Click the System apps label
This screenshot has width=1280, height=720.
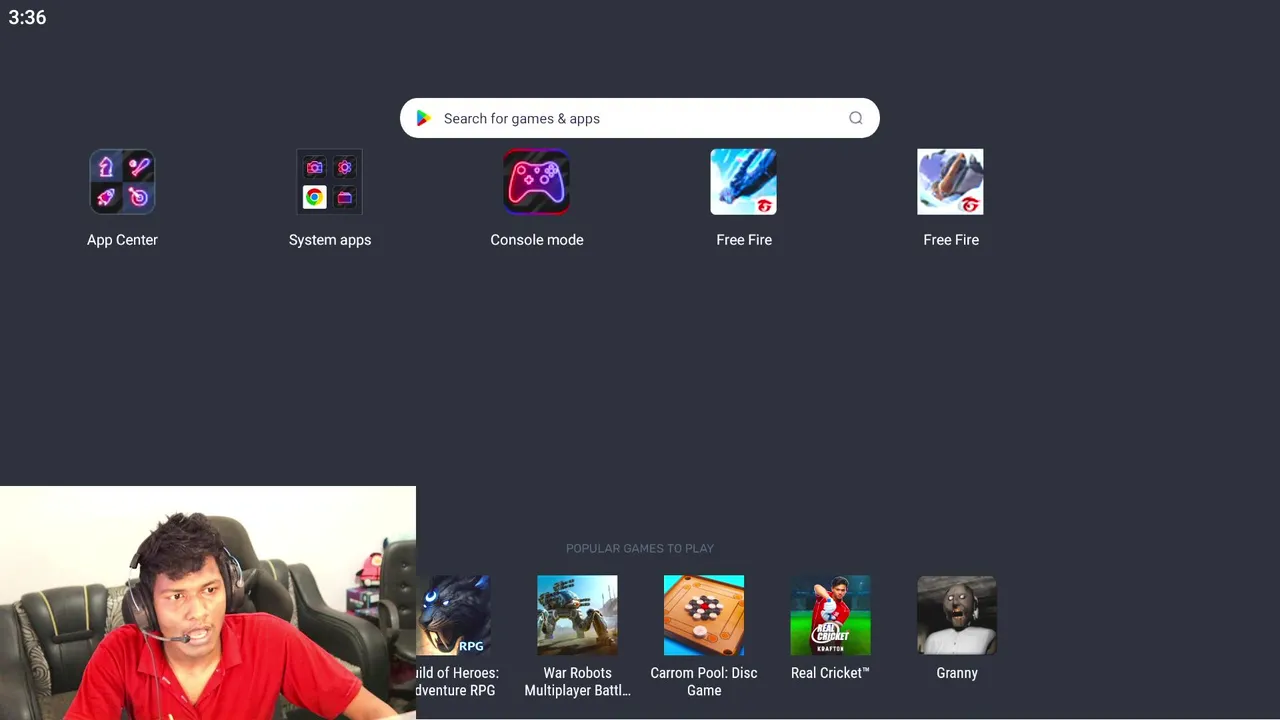click(x=330, y=240)
